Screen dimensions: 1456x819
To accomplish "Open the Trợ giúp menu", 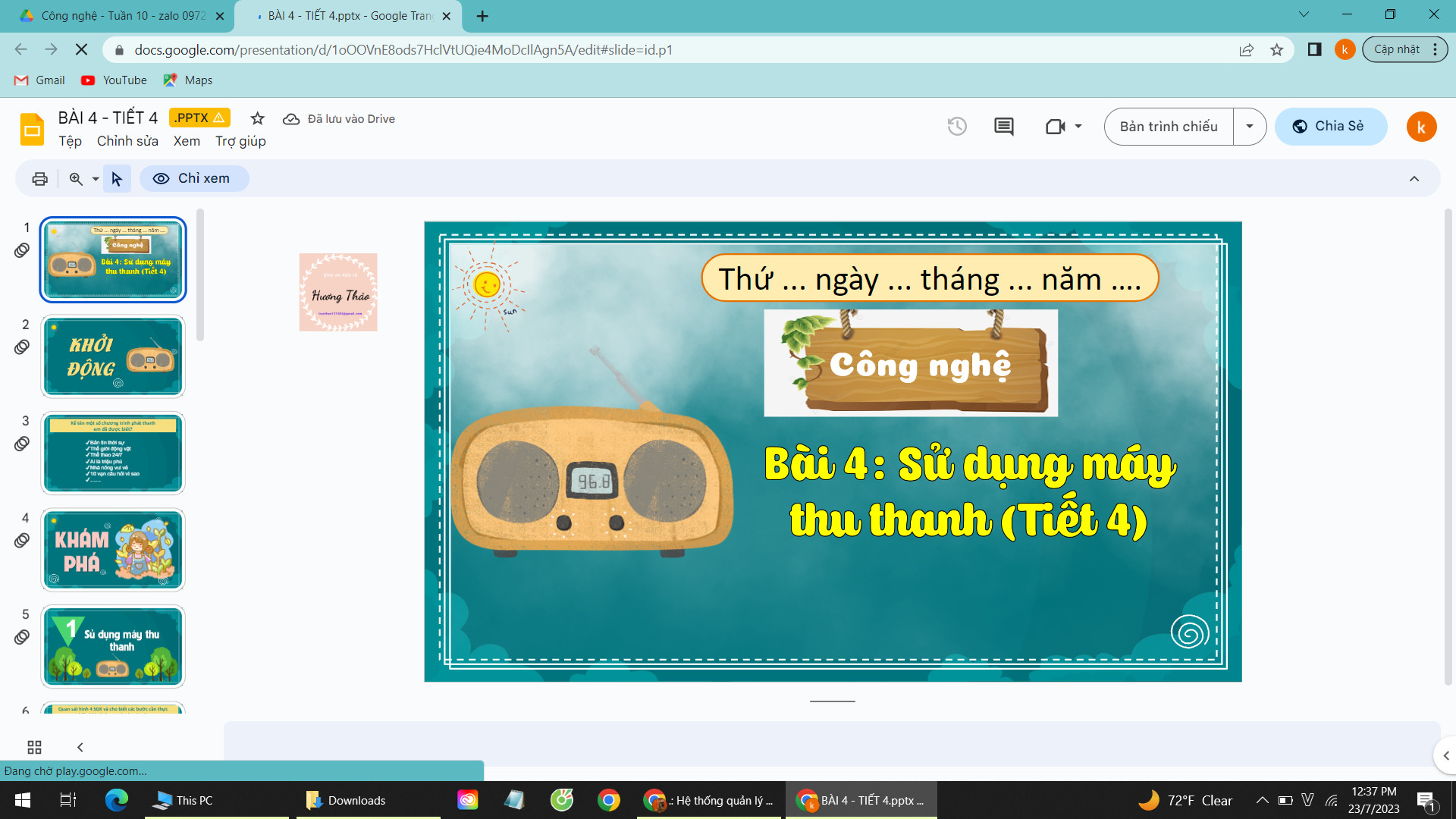I will click(240, 142).
